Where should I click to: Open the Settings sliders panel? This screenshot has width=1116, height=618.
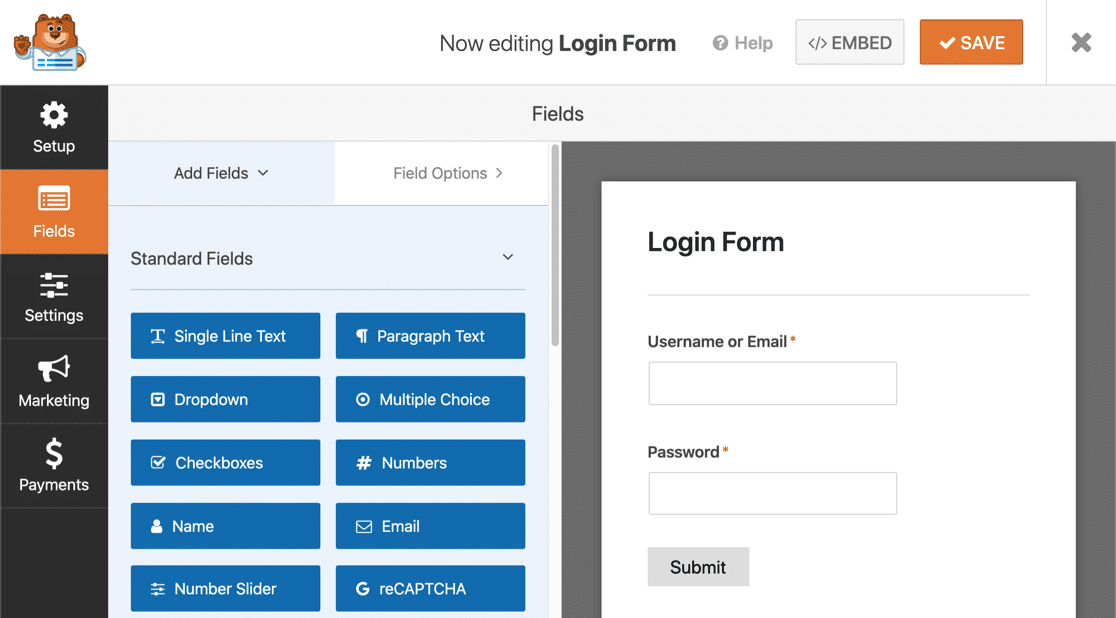tap(54, 297)
